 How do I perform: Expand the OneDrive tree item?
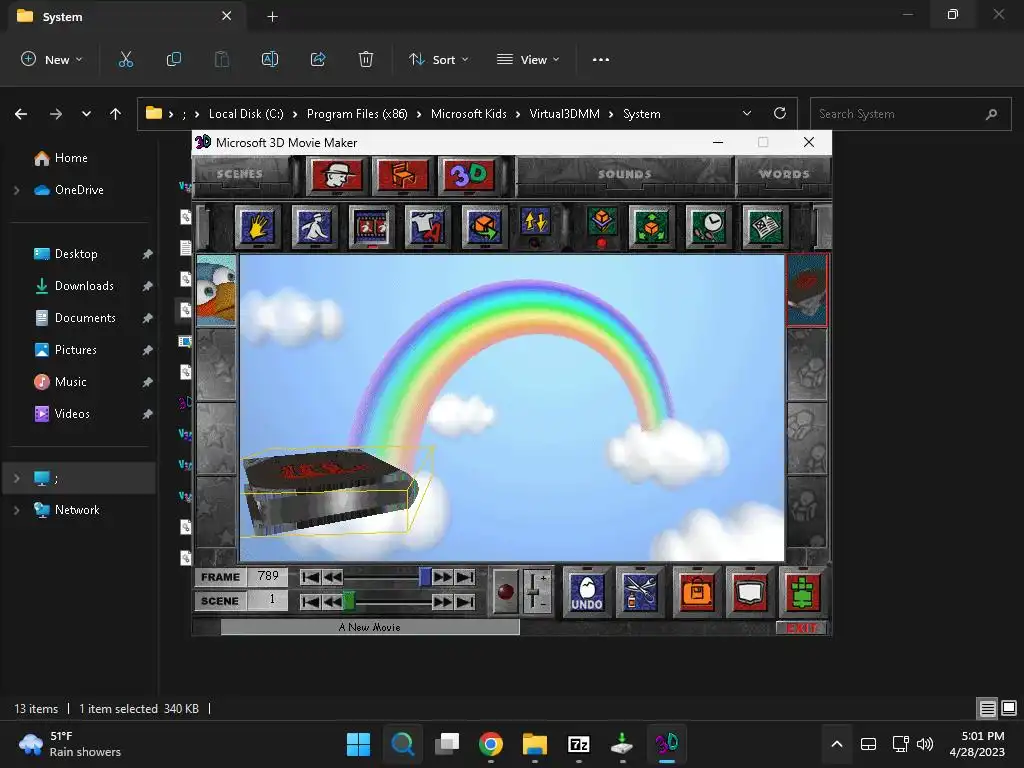click(17, 190)
